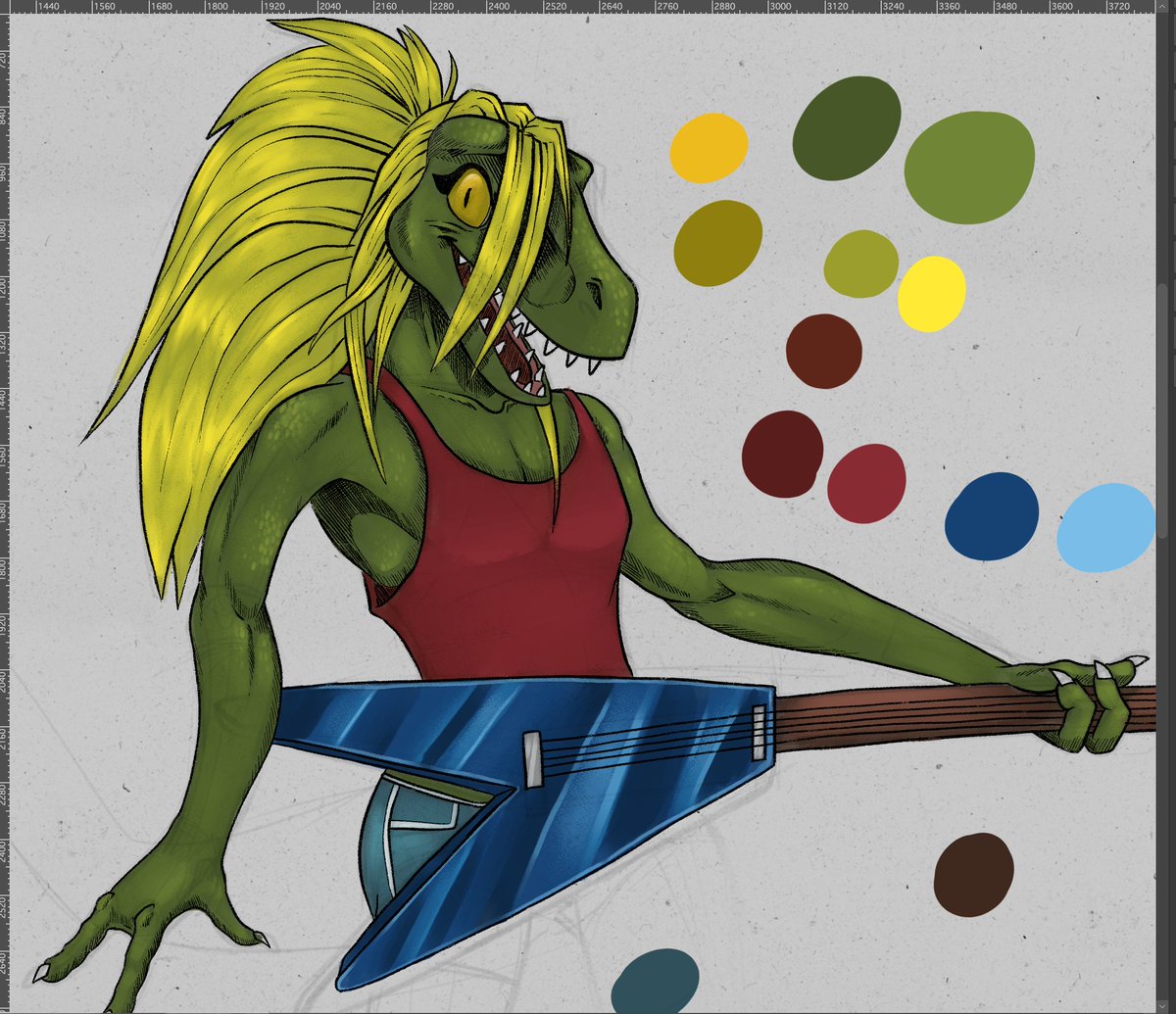Click the lizard's yellow eye
The image size is (1176, 1014).
coord(469,196)
